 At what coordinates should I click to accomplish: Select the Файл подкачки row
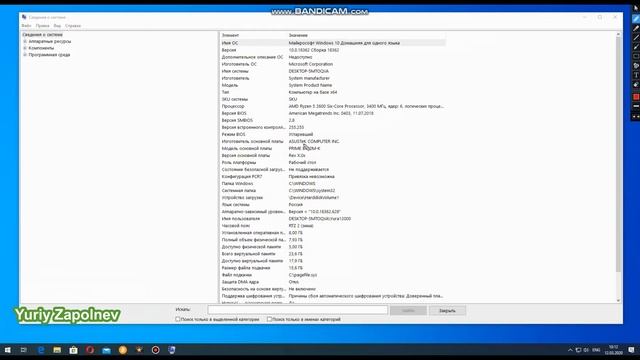pyautogui.click(x=333, y=275)
